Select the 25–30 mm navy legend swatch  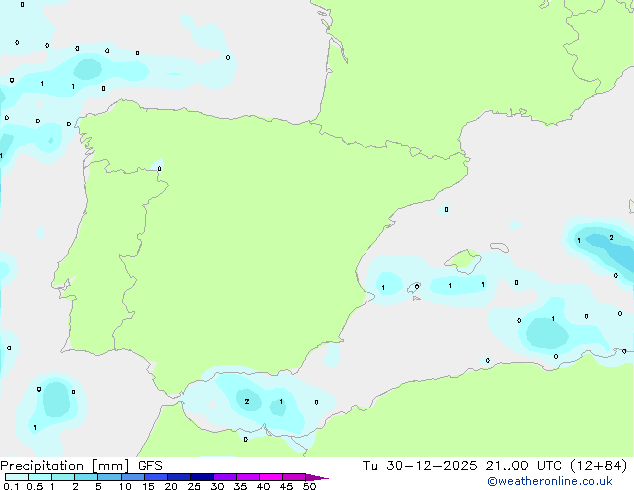click(202, 477)
